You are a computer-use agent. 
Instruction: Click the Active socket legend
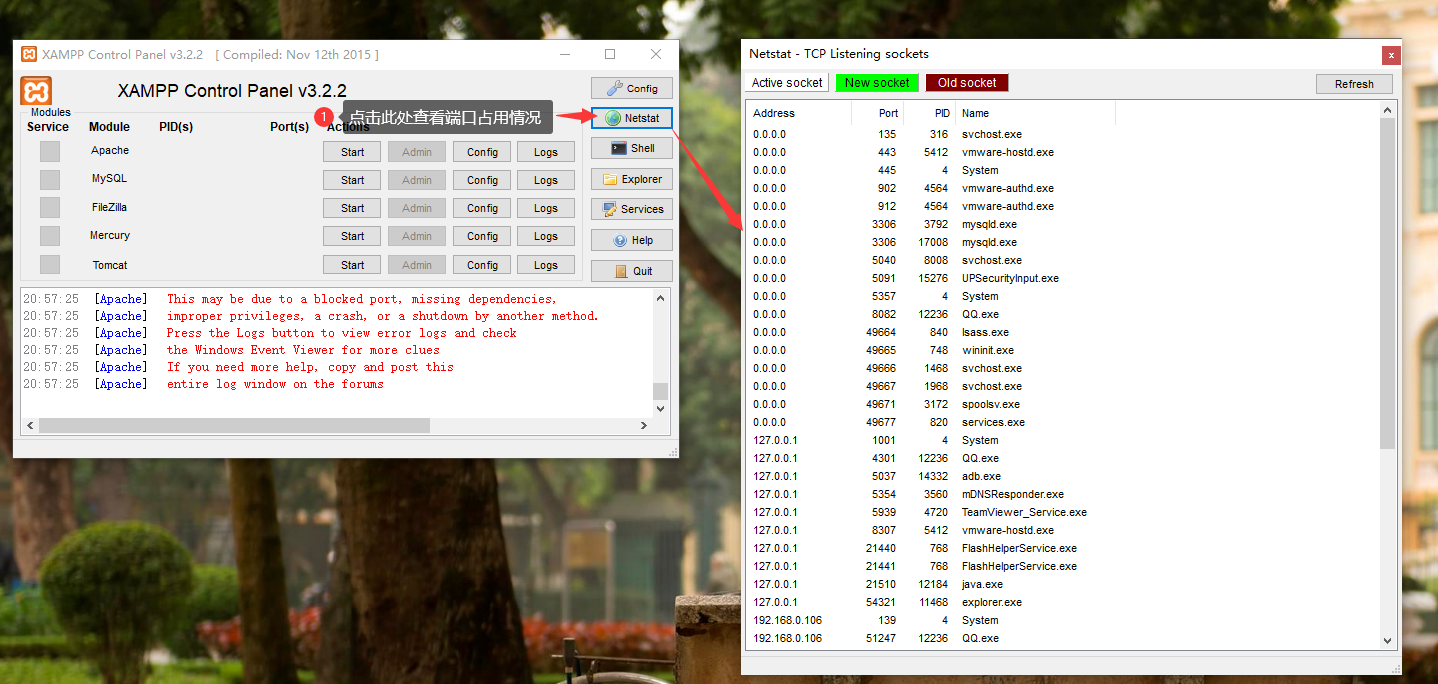pos(787,83)
